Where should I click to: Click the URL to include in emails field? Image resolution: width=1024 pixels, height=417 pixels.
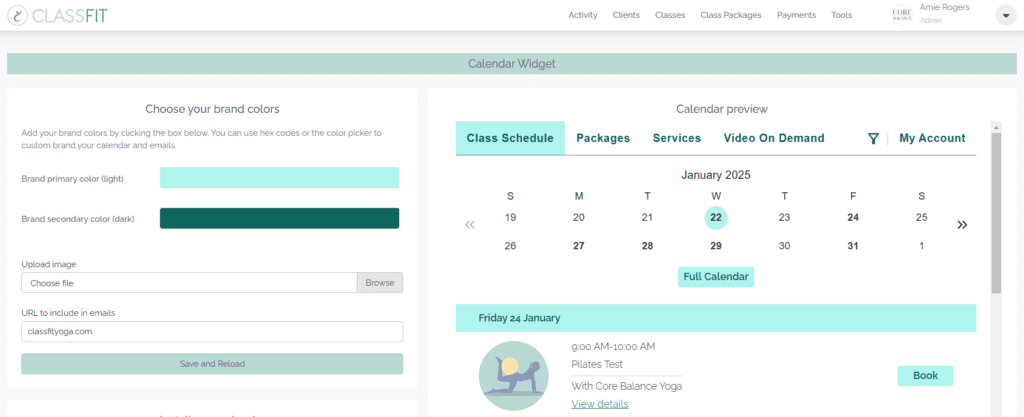tap(212, 332)
